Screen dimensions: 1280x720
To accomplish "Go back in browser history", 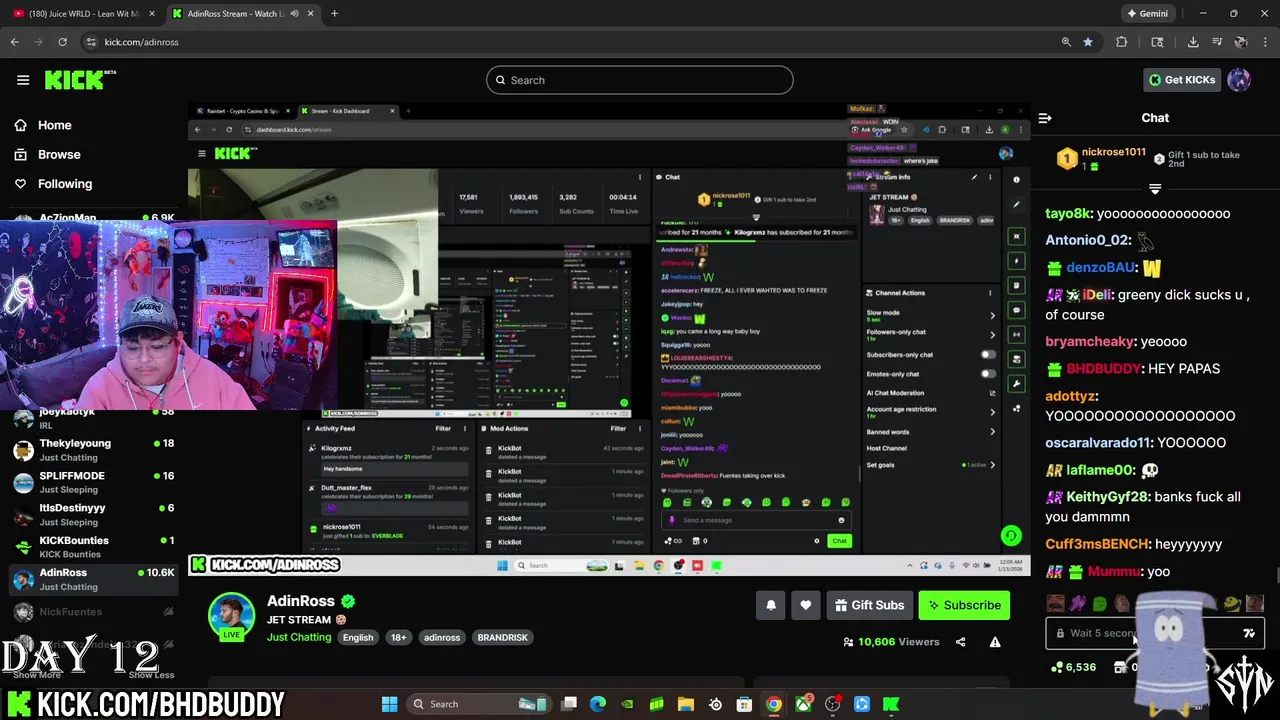I will pos(14,42).
